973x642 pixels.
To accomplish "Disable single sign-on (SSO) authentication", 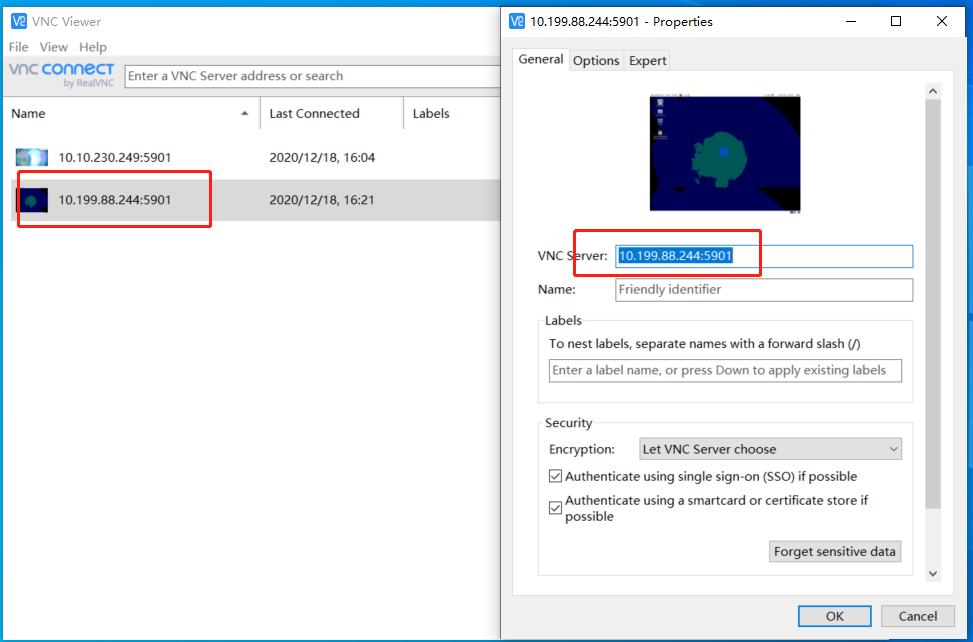I will pyautogui.click(x=555, y=476).
